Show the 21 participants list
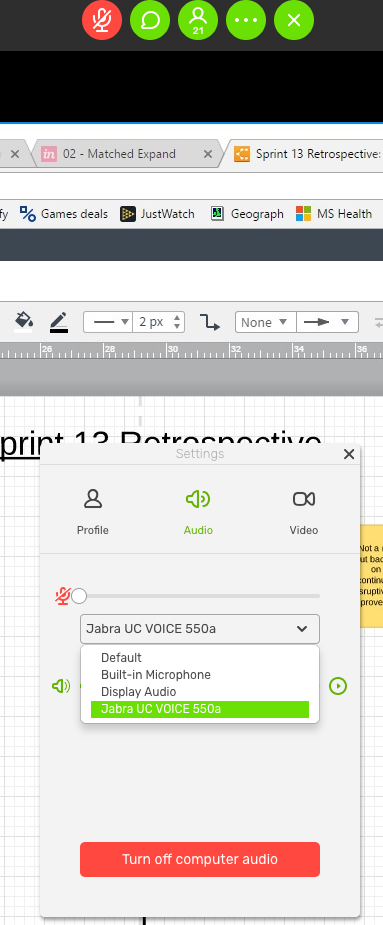 pos(198,20)
